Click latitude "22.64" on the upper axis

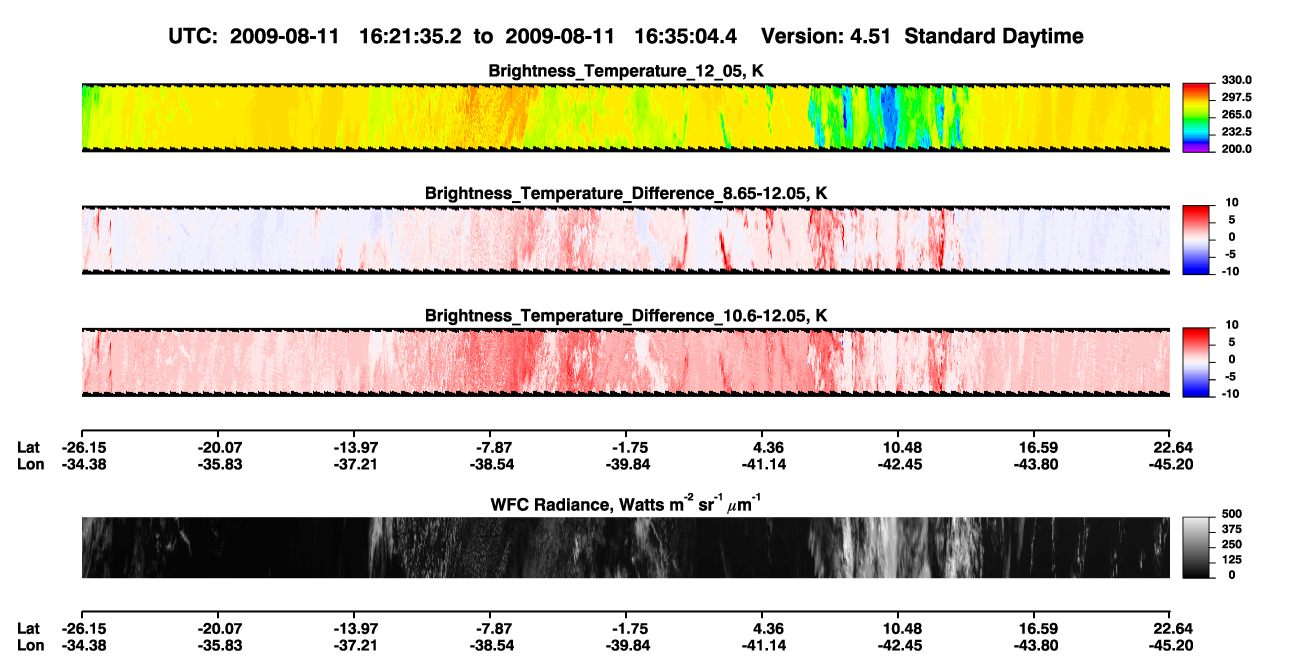pyautogui.click(x=1171, y=447)
